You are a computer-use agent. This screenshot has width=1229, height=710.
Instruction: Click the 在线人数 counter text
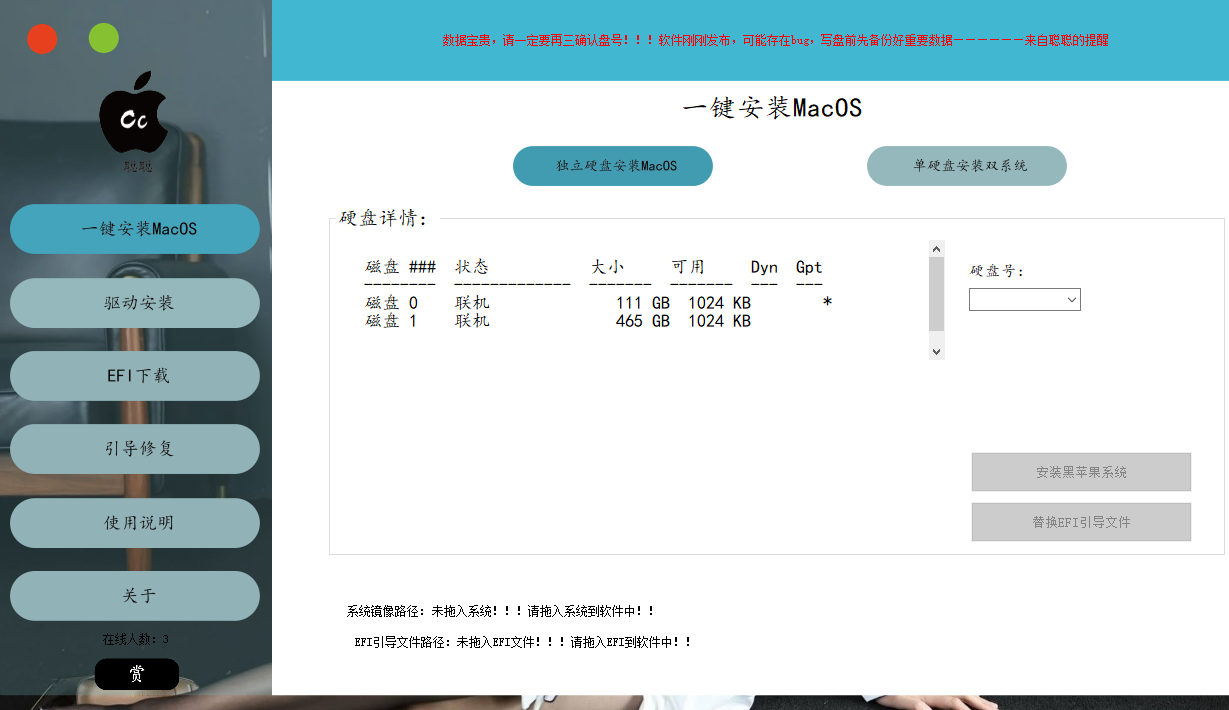tap(135, 639)
